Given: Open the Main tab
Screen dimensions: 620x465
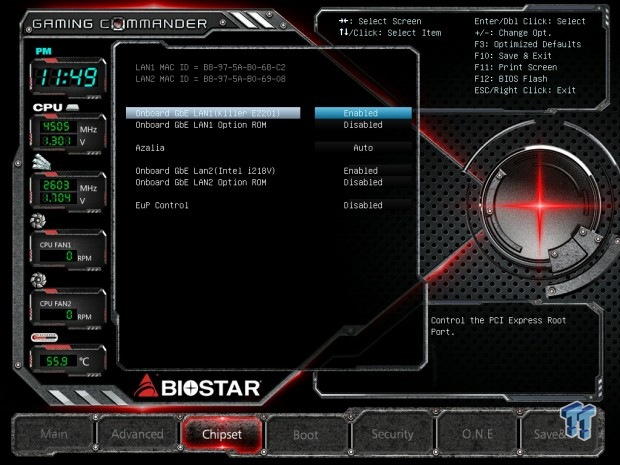Looking at the screenshot, I should coord(54,434).
